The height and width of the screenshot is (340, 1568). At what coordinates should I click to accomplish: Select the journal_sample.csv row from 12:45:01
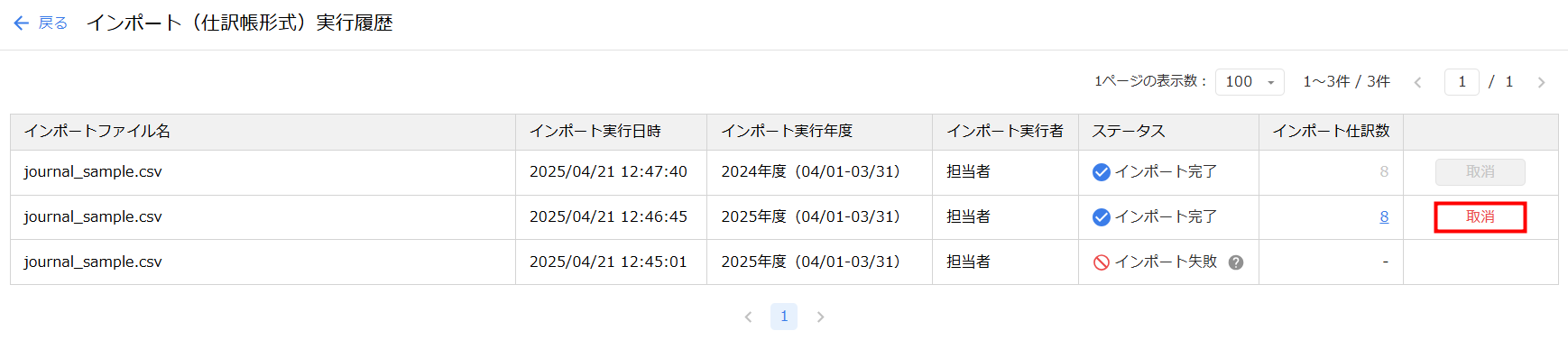tap(784, 262)
